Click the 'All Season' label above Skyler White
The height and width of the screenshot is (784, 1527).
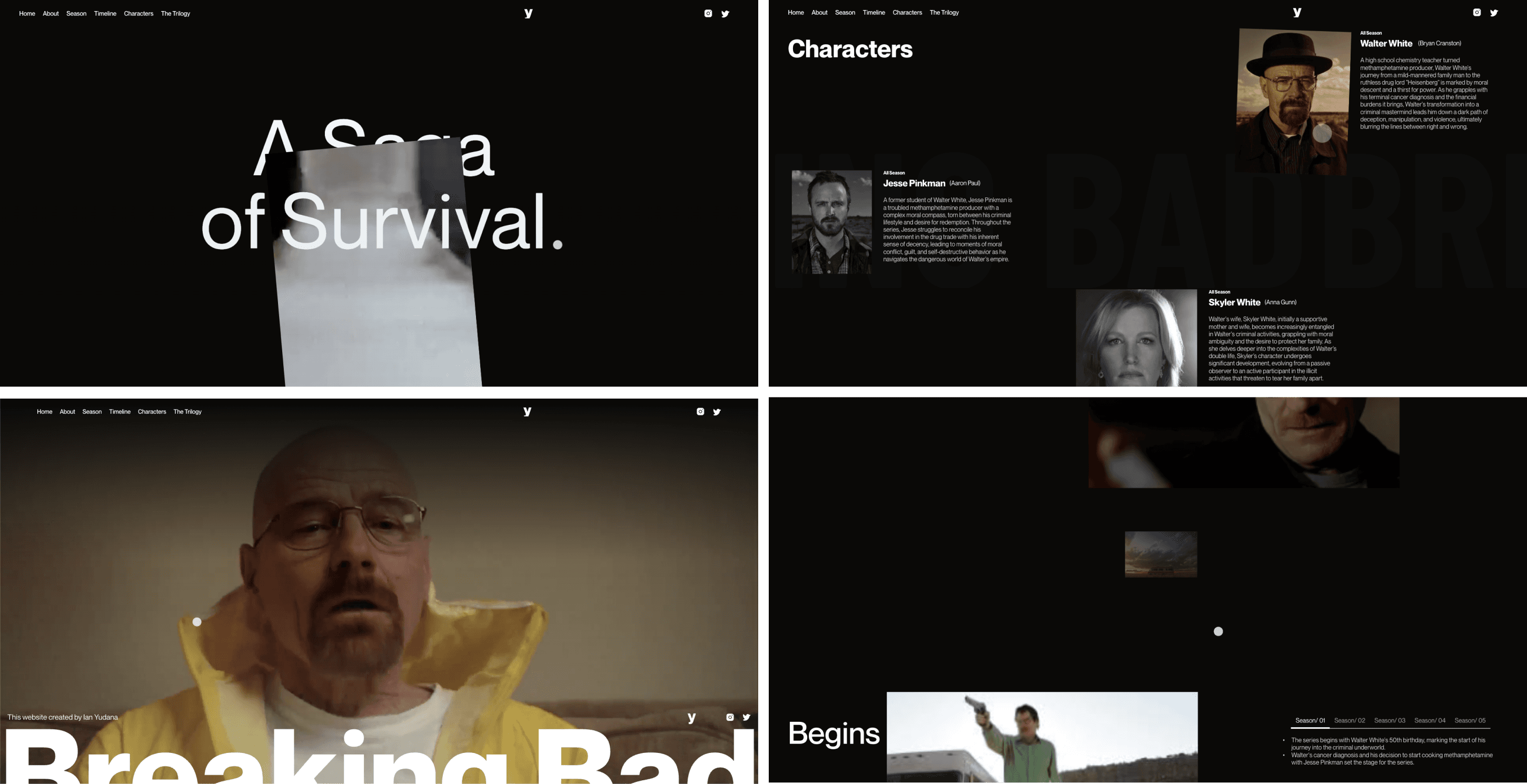(1219, 292)
